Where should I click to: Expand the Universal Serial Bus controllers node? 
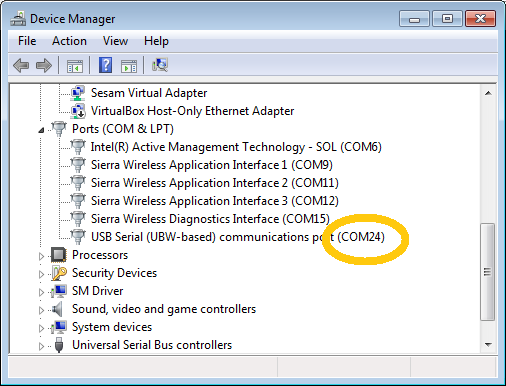(41, 346)
